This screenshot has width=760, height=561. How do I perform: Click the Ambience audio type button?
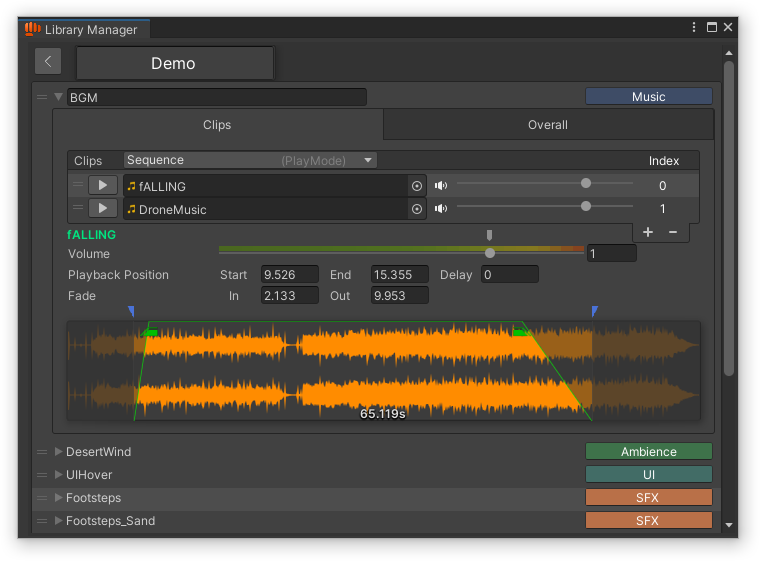pyautogui.click(x=648, y=452)
